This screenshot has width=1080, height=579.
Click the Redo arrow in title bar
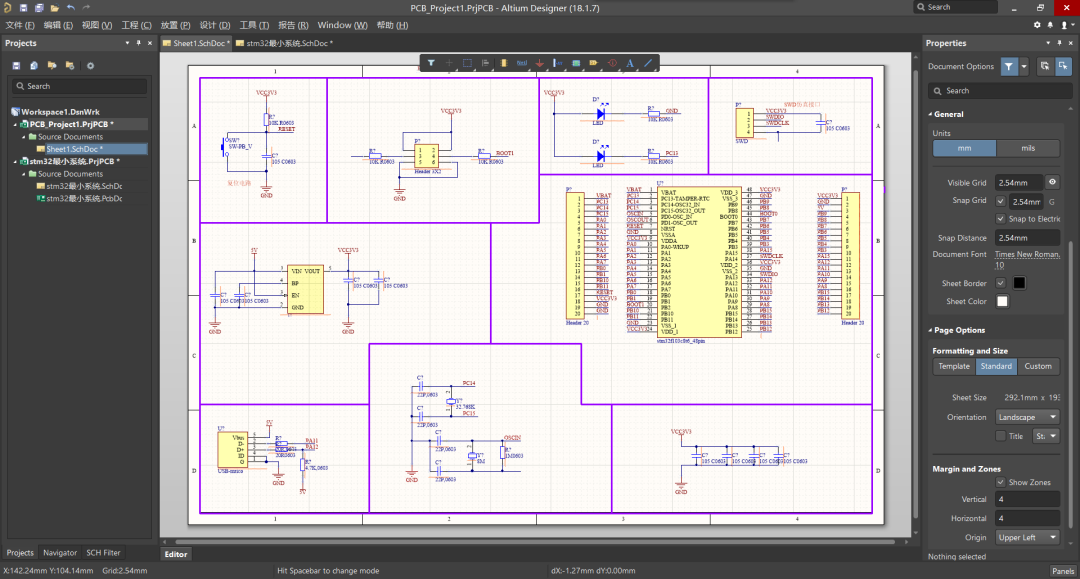point(86,8)
